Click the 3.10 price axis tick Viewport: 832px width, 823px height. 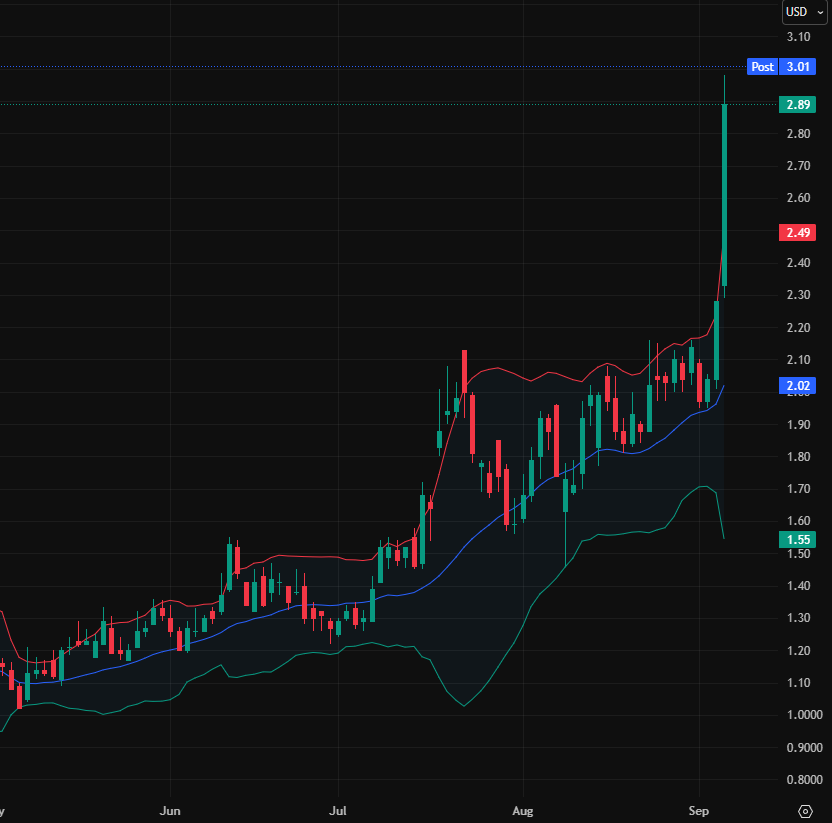tap(799, 37)
